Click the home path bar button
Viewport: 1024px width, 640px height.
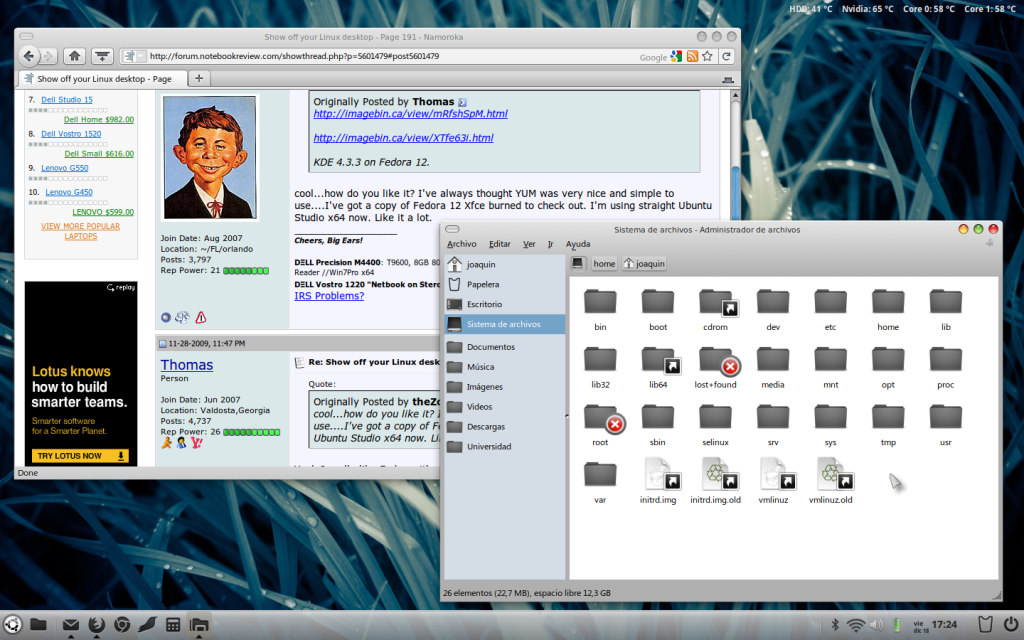(603, 264)
